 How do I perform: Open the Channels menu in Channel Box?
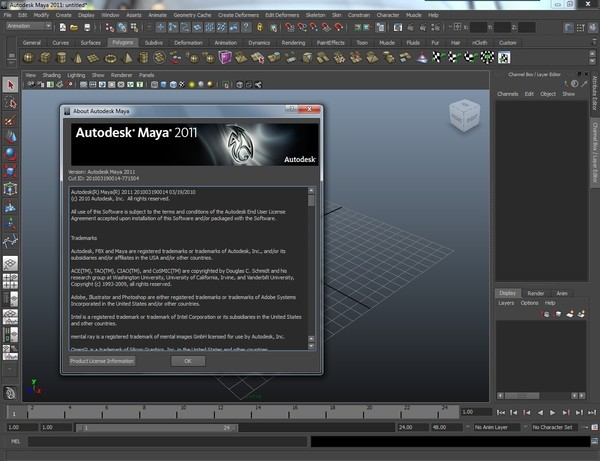click(507, 94)
